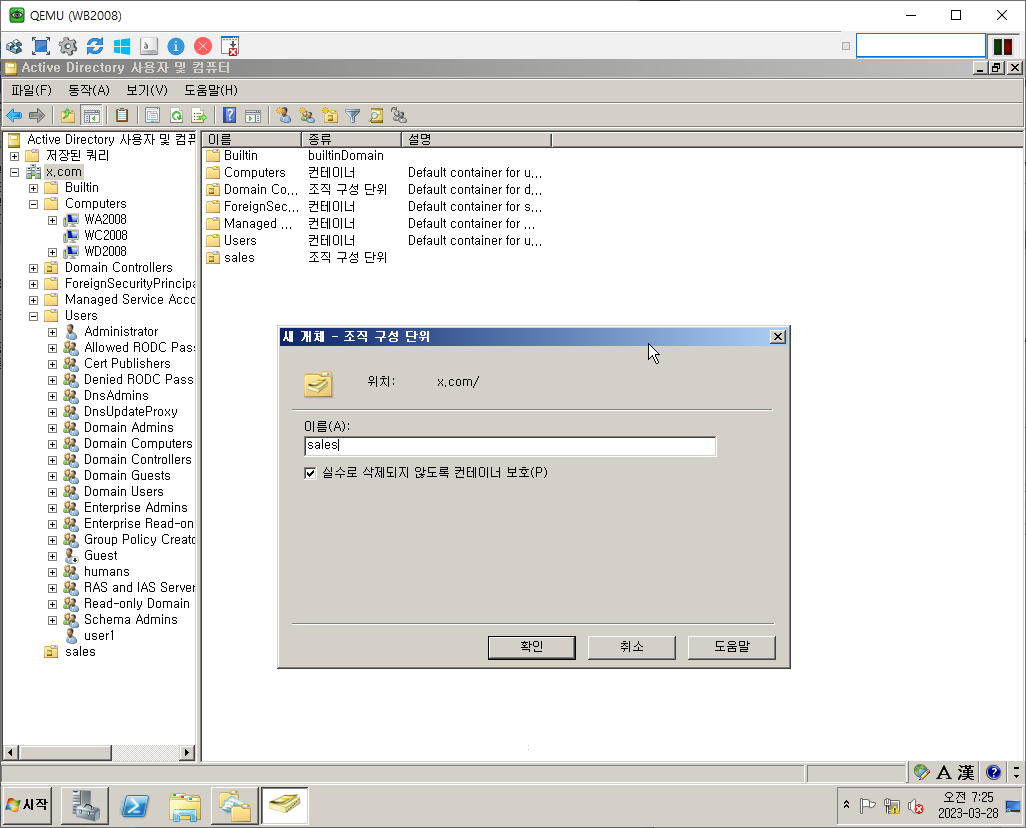
Task: Expand the WA2008 computer node
Action: click(52, 221)
